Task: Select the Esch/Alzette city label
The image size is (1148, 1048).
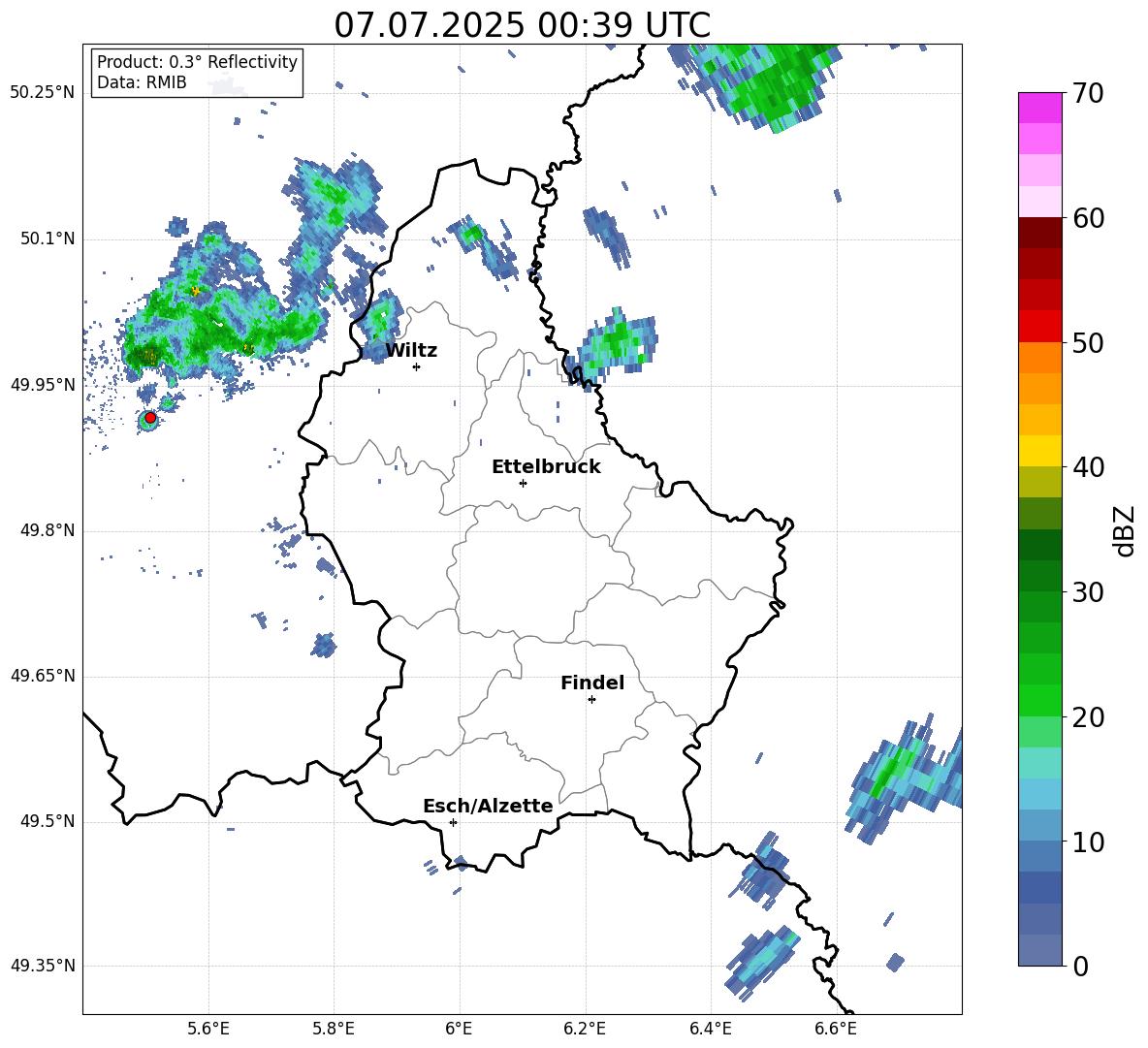Action: pos(488,806)
